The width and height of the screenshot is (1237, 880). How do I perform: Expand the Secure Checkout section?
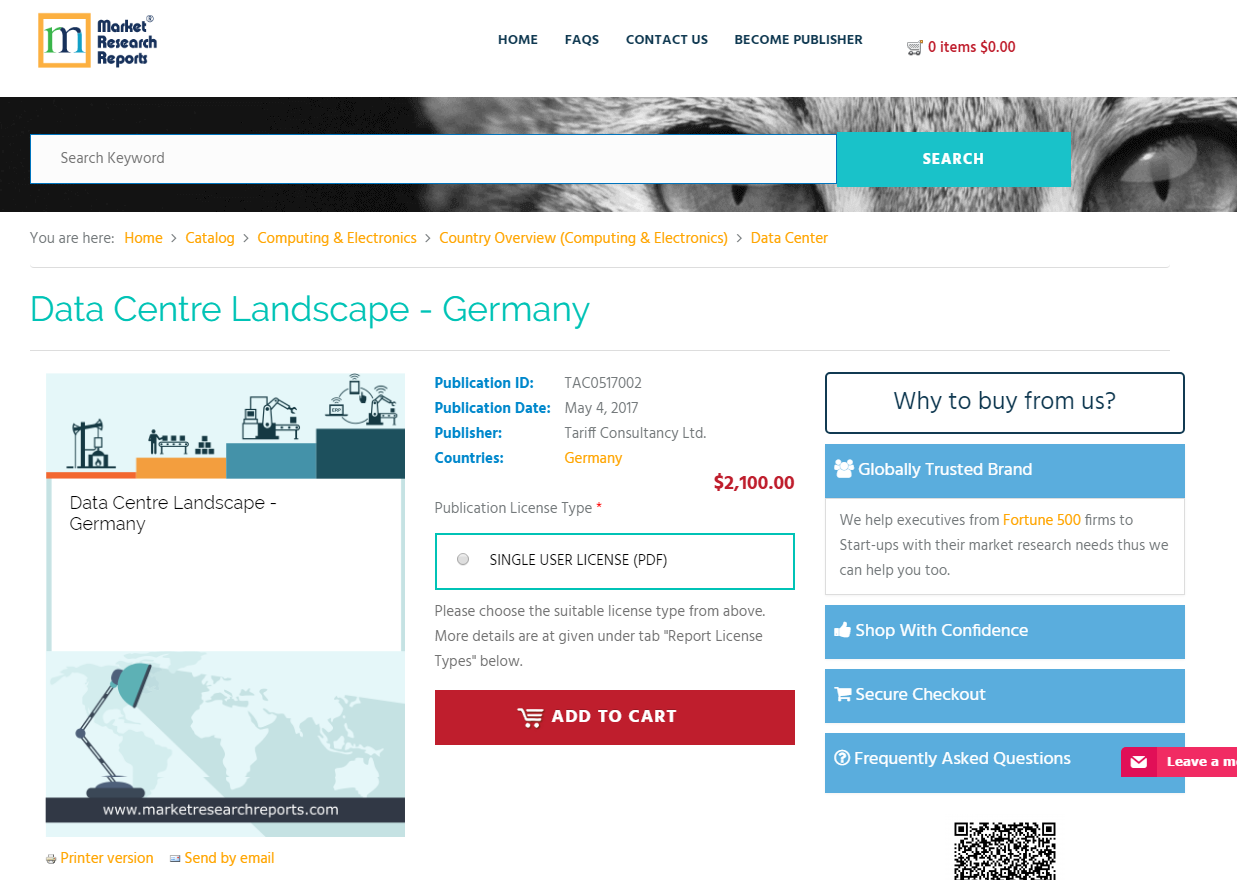[x=1004, y=695]
